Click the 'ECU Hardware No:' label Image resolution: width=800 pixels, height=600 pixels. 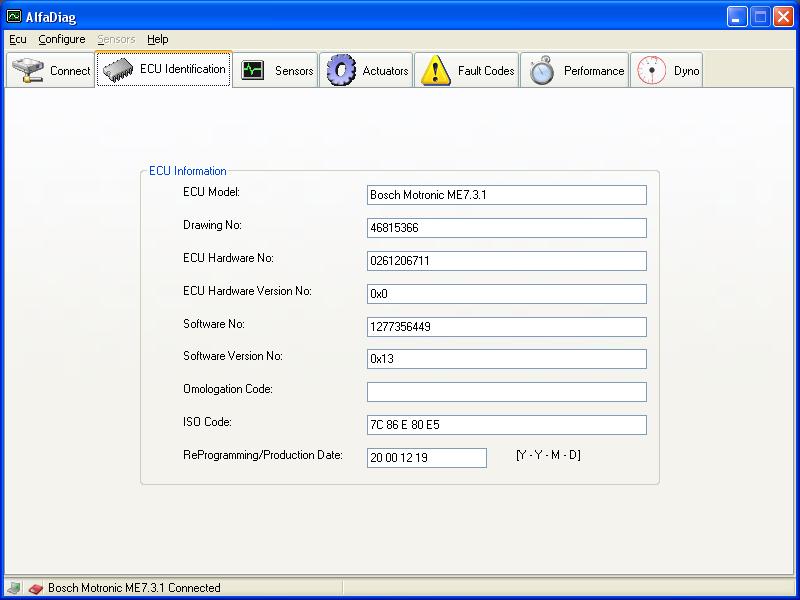228,258
